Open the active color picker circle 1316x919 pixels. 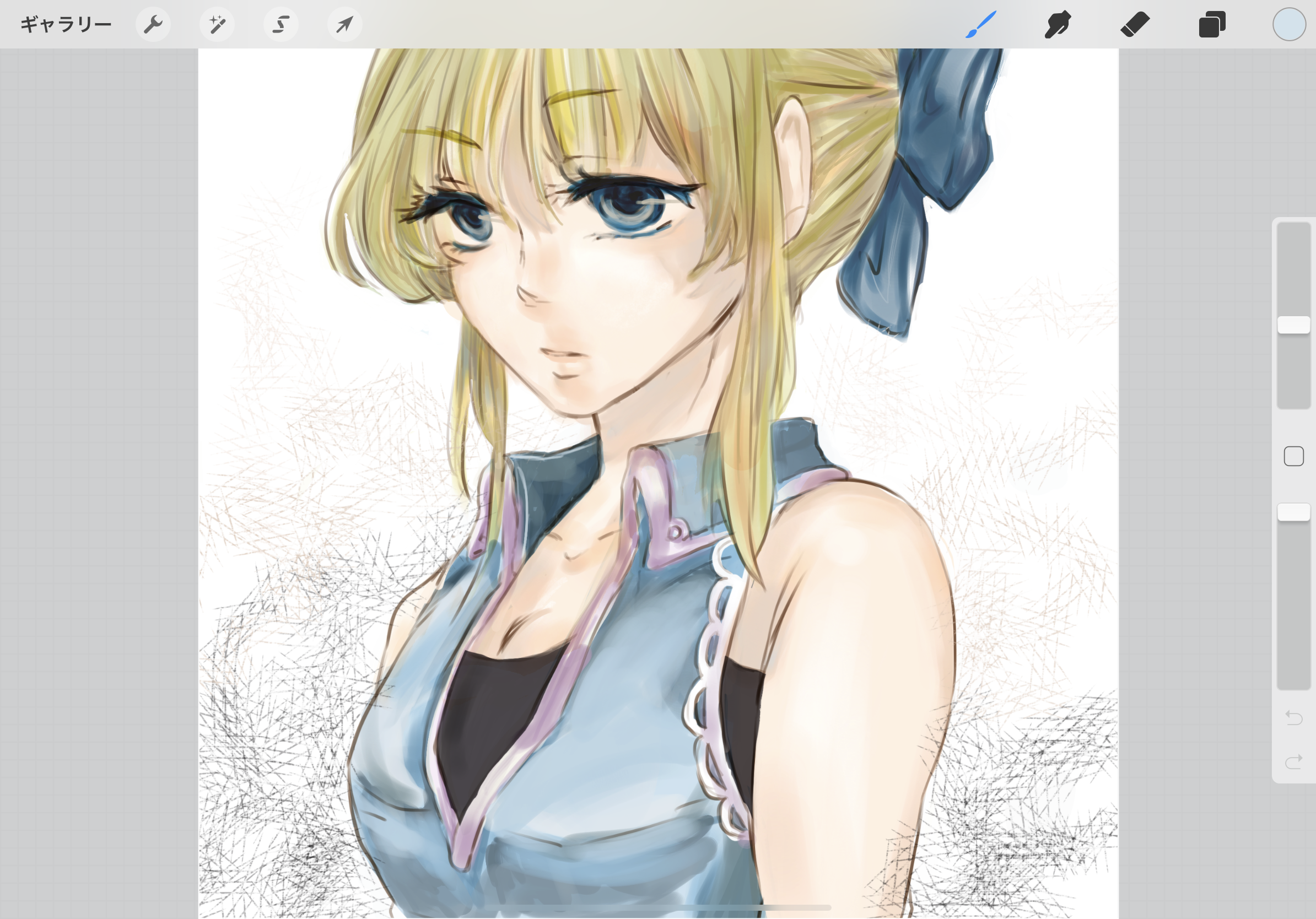click(1289, 25)
